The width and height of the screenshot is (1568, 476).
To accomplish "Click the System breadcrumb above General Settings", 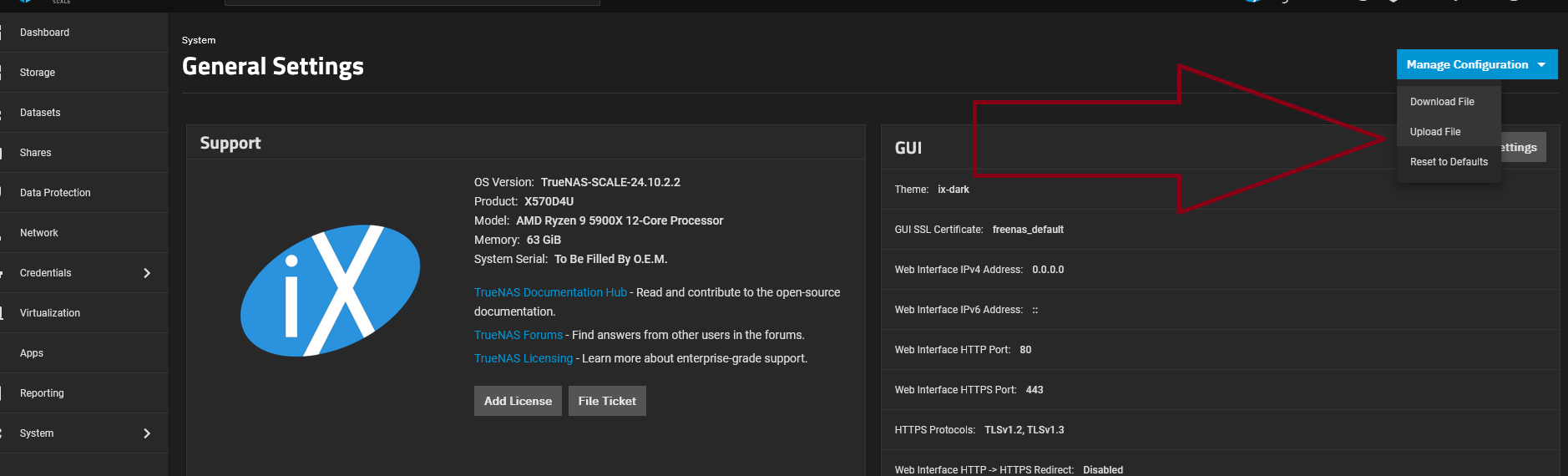I will (x=199, y=40).
